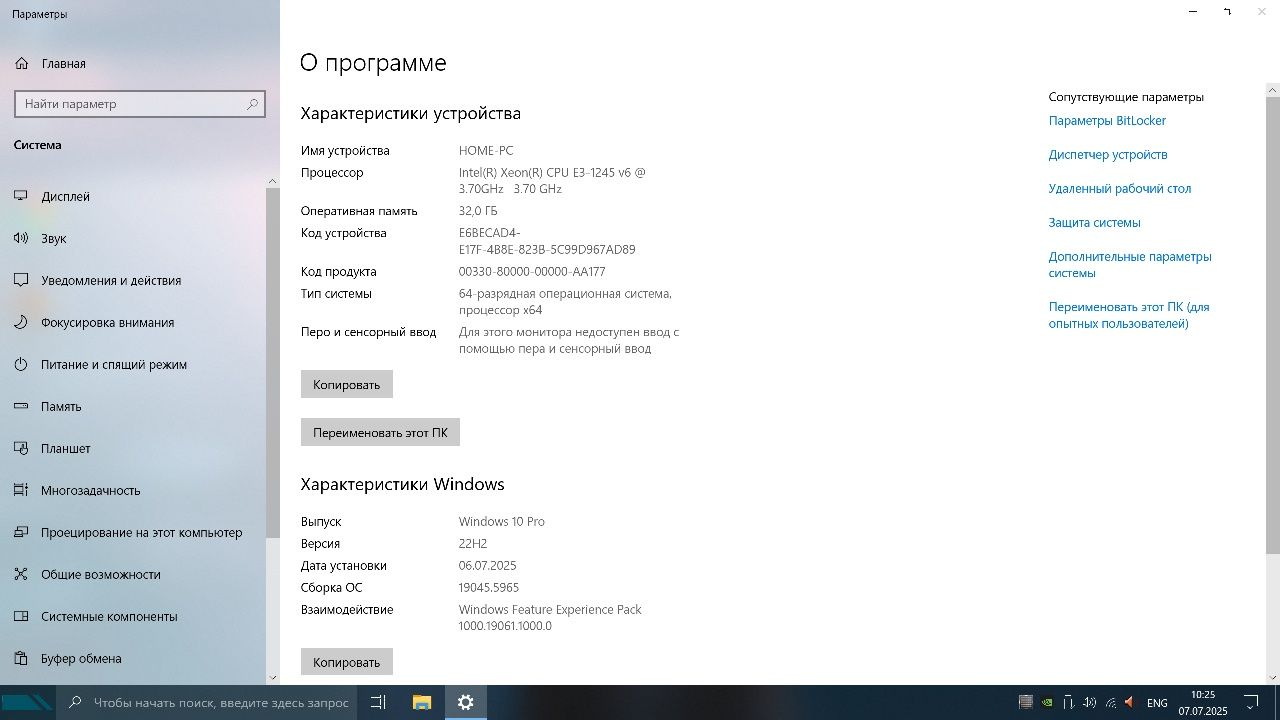Click Переименовать этот ПК button
Viewport: 1280px width, 720px height.
pyautogui.click(x=380, y=432)
